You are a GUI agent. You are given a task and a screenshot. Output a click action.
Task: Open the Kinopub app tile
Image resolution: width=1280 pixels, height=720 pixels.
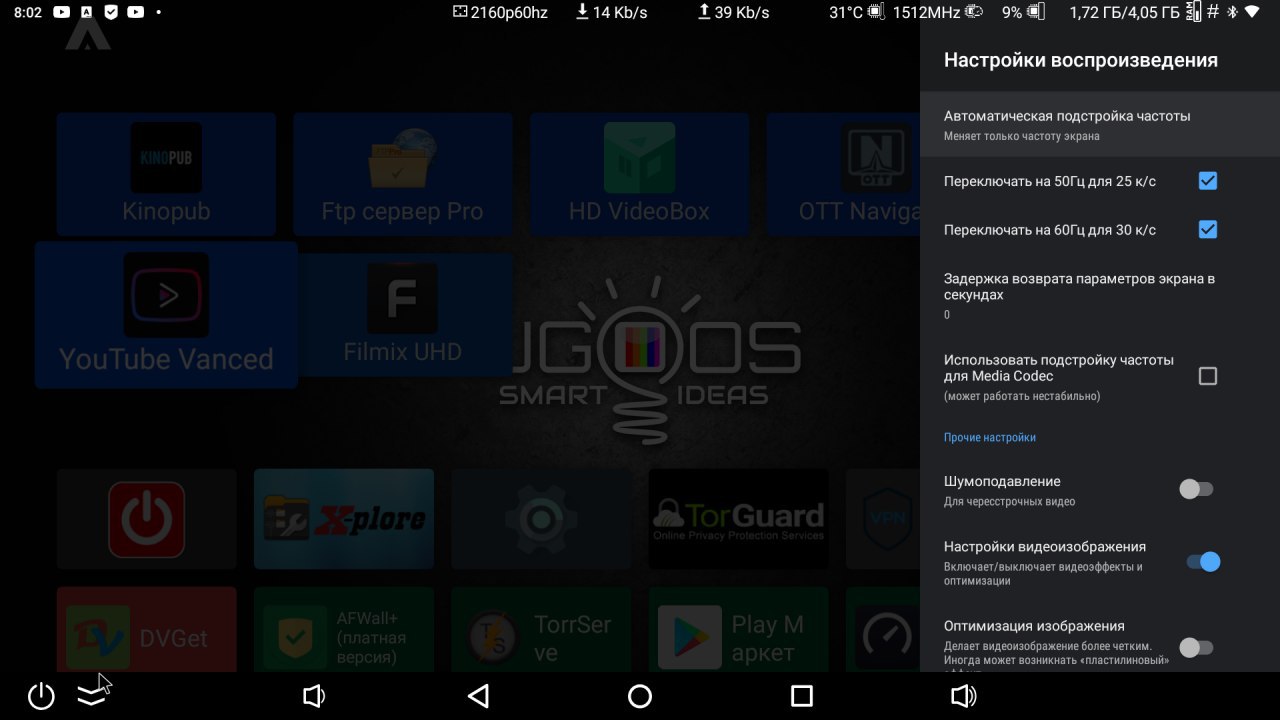[x=166, y=174]
